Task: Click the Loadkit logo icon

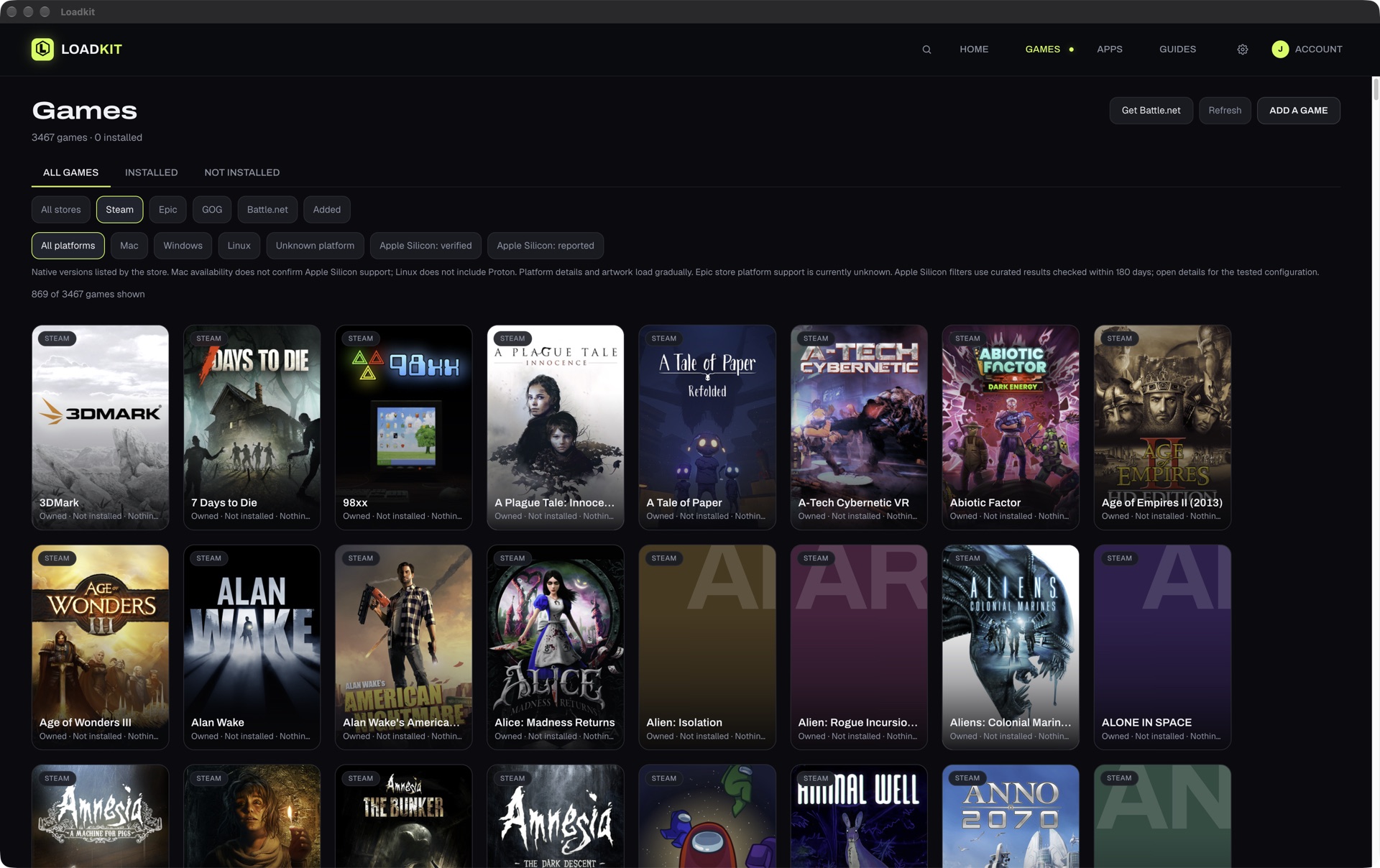Action: coord(42,49)
